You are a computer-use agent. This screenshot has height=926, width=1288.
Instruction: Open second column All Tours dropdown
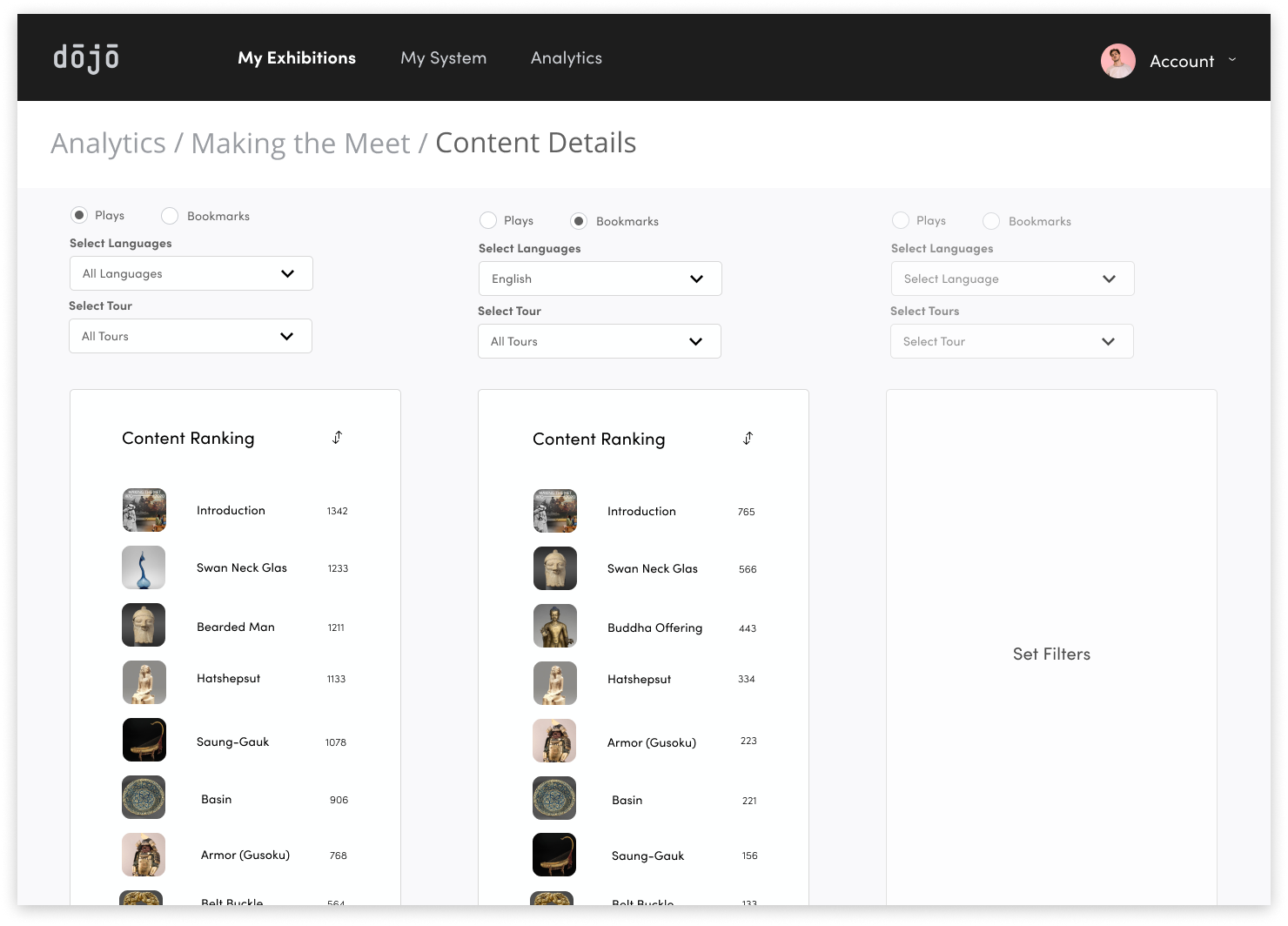(600, 341)
